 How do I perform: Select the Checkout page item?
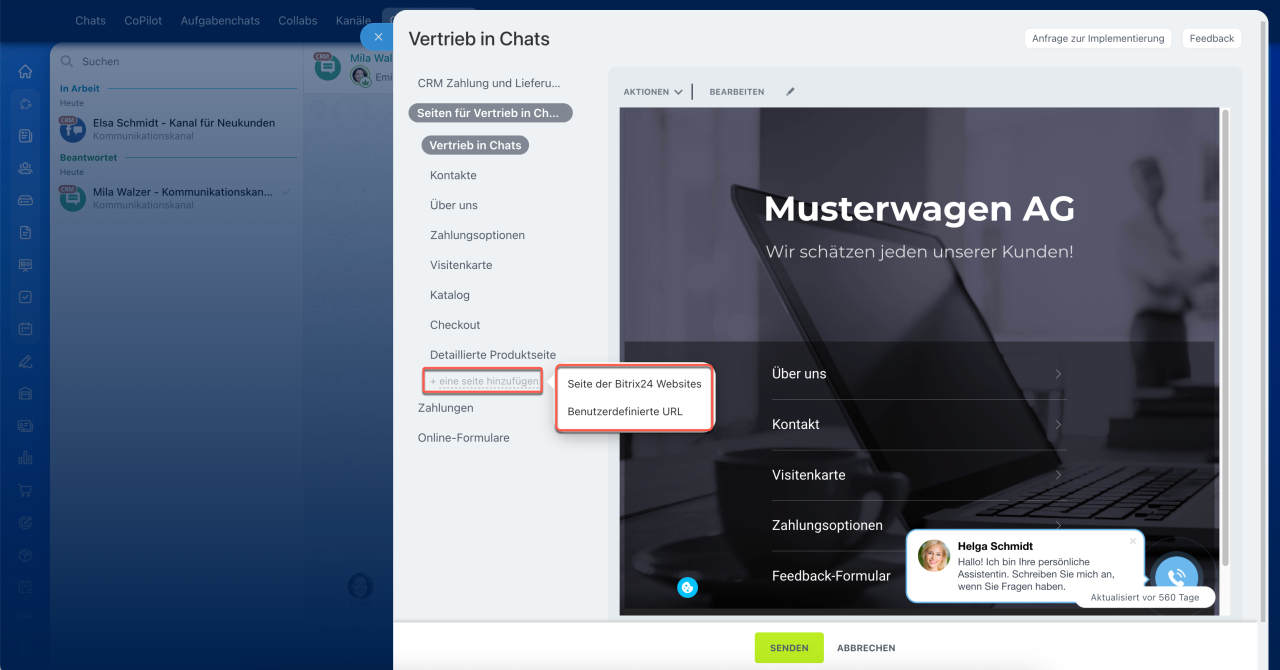(455, 325)
